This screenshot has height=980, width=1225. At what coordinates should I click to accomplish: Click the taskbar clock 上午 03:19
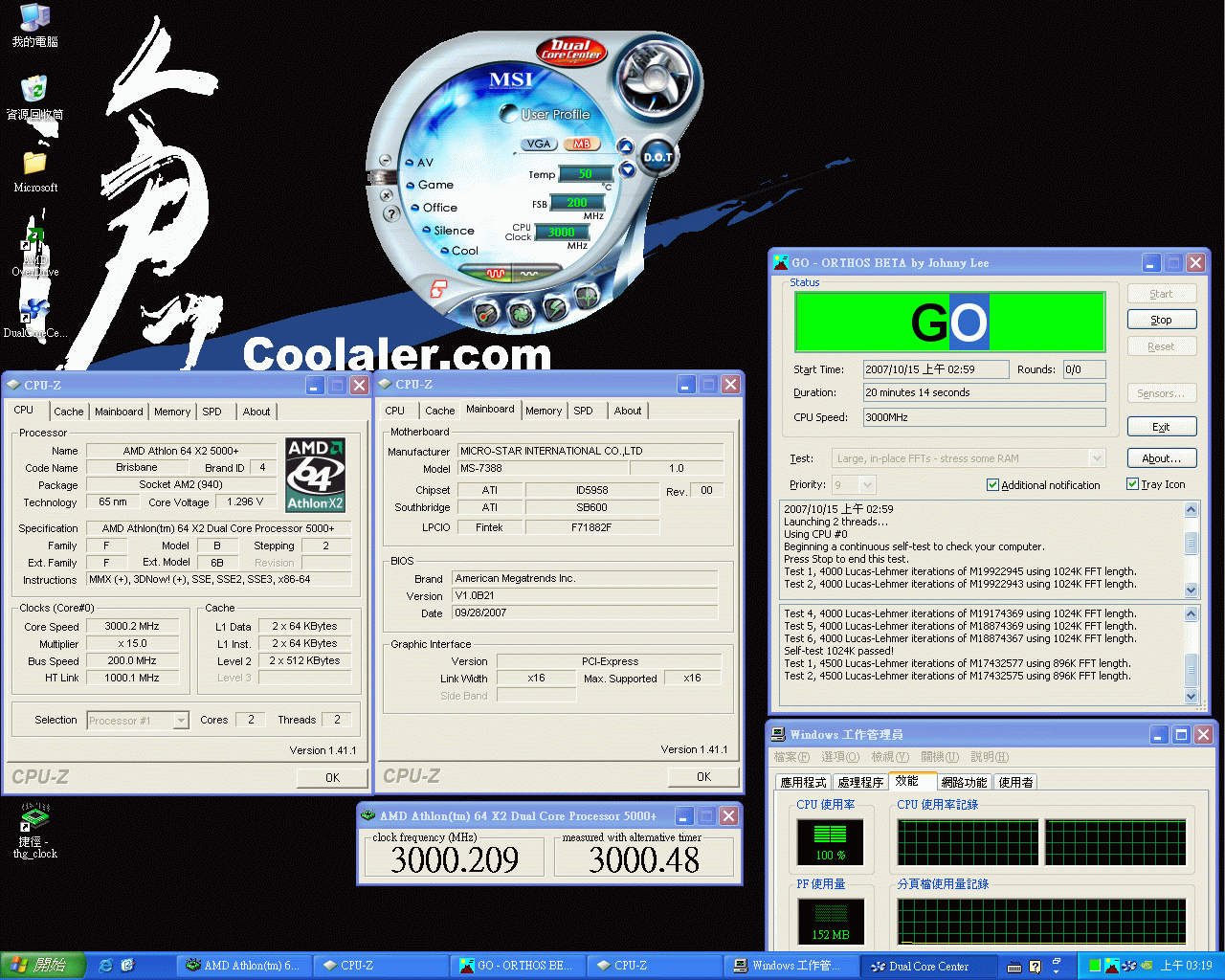tap(1187, 966)
